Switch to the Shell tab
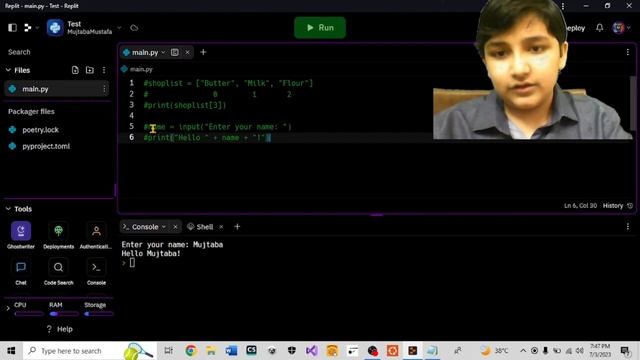 tap(200, 227)
